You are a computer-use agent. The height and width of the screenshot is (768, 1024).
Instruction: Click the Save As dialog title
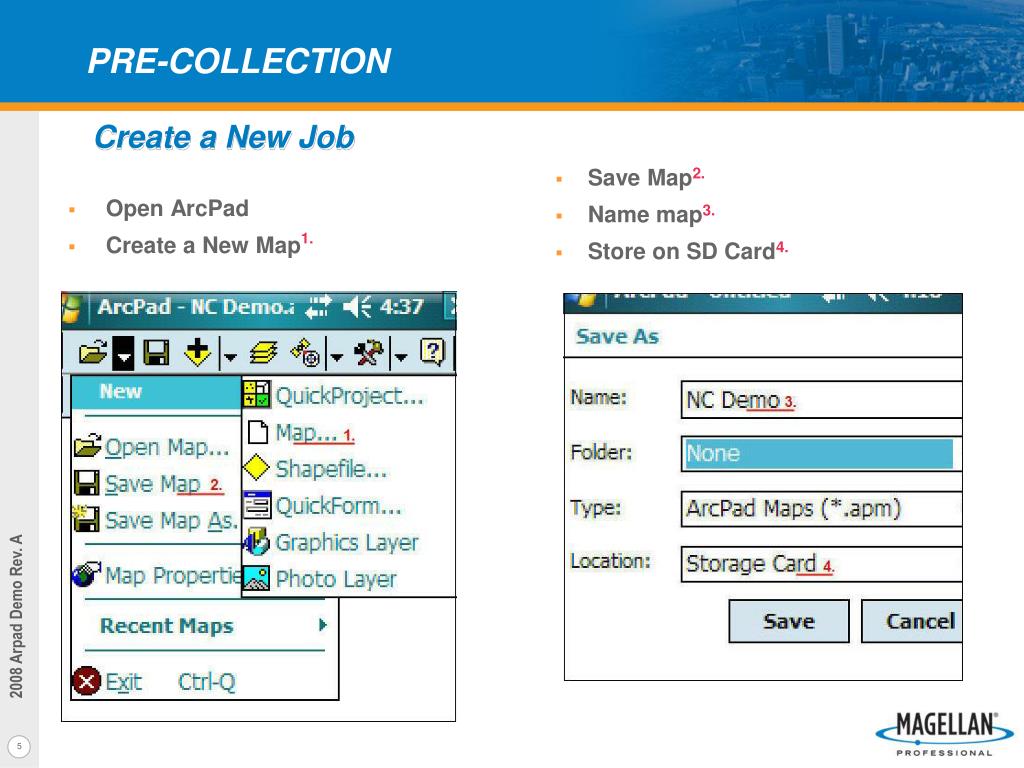617,336
